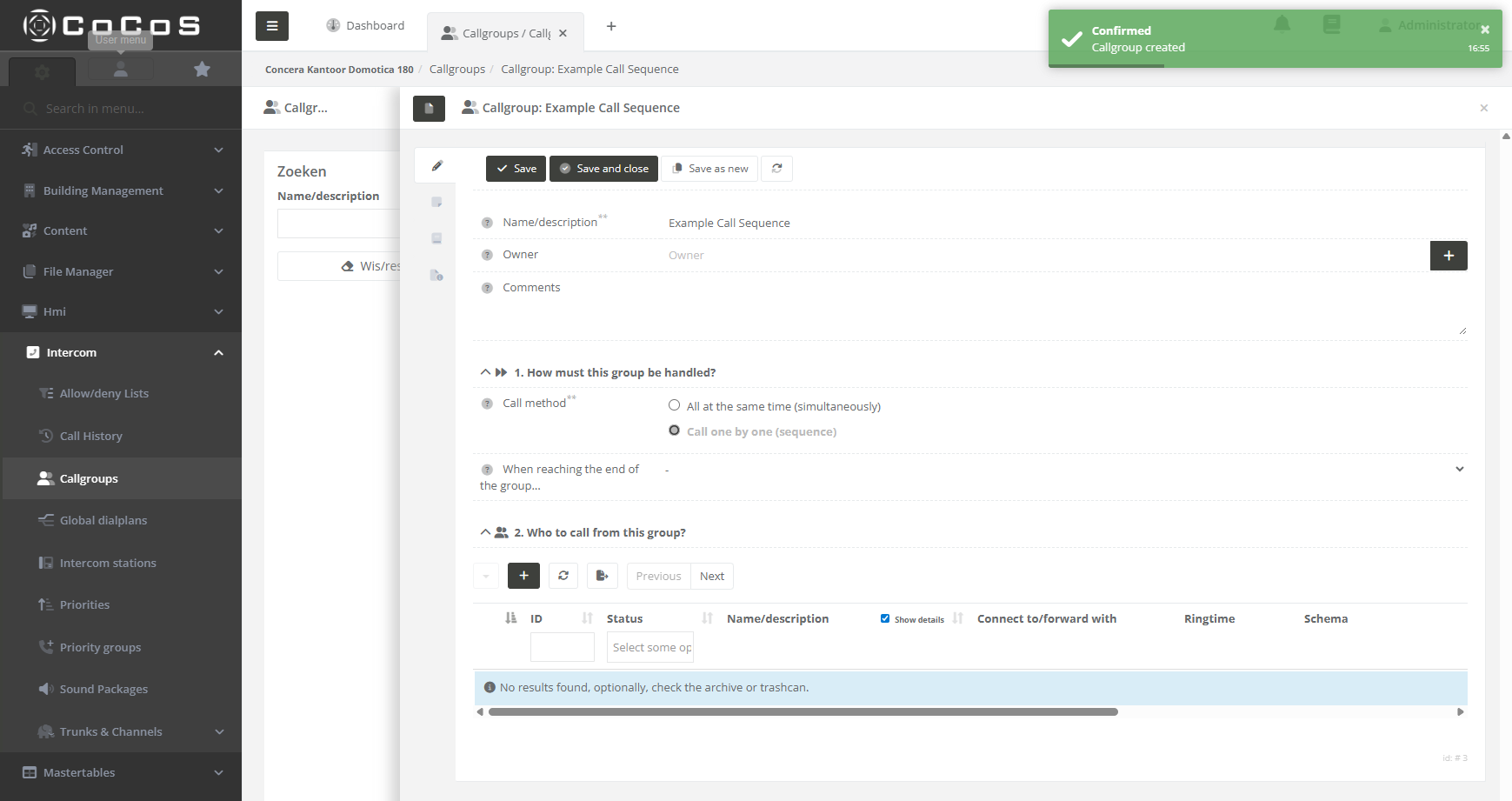Collapse section 1 How must this group be handled
Image resolution: width=1512 pixels, height=801 pixels.
[x=485, y=372]
